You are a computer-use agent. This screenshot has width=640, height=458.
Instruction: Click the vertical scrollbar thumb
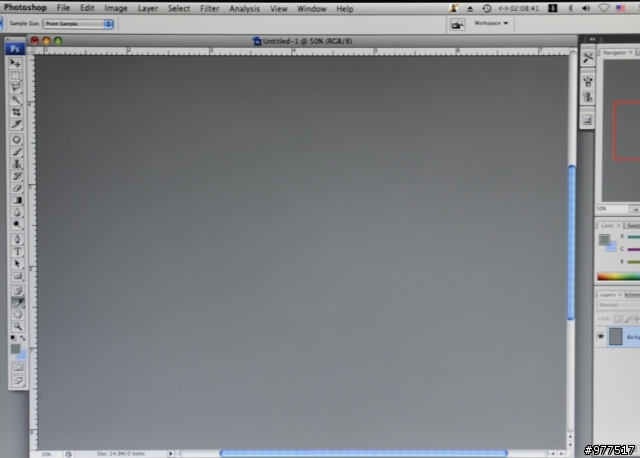pyautogui.click(x=571, y=242)
